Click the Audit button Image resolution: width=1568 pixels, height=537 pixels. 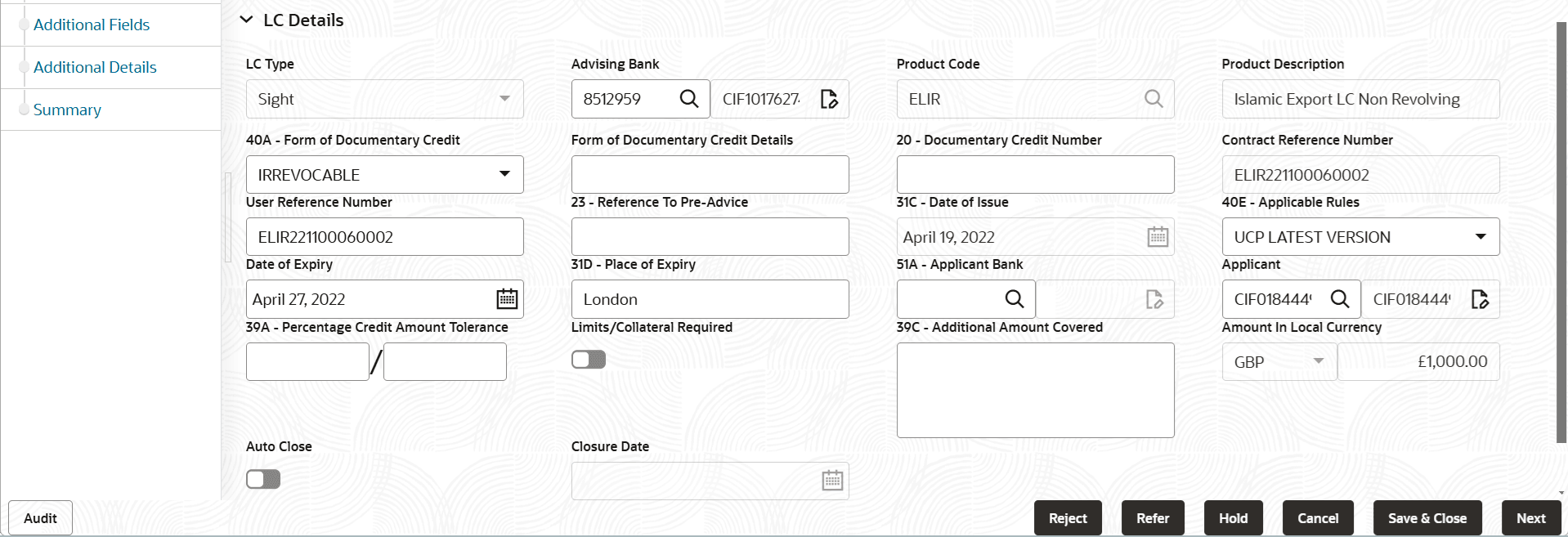38,517
